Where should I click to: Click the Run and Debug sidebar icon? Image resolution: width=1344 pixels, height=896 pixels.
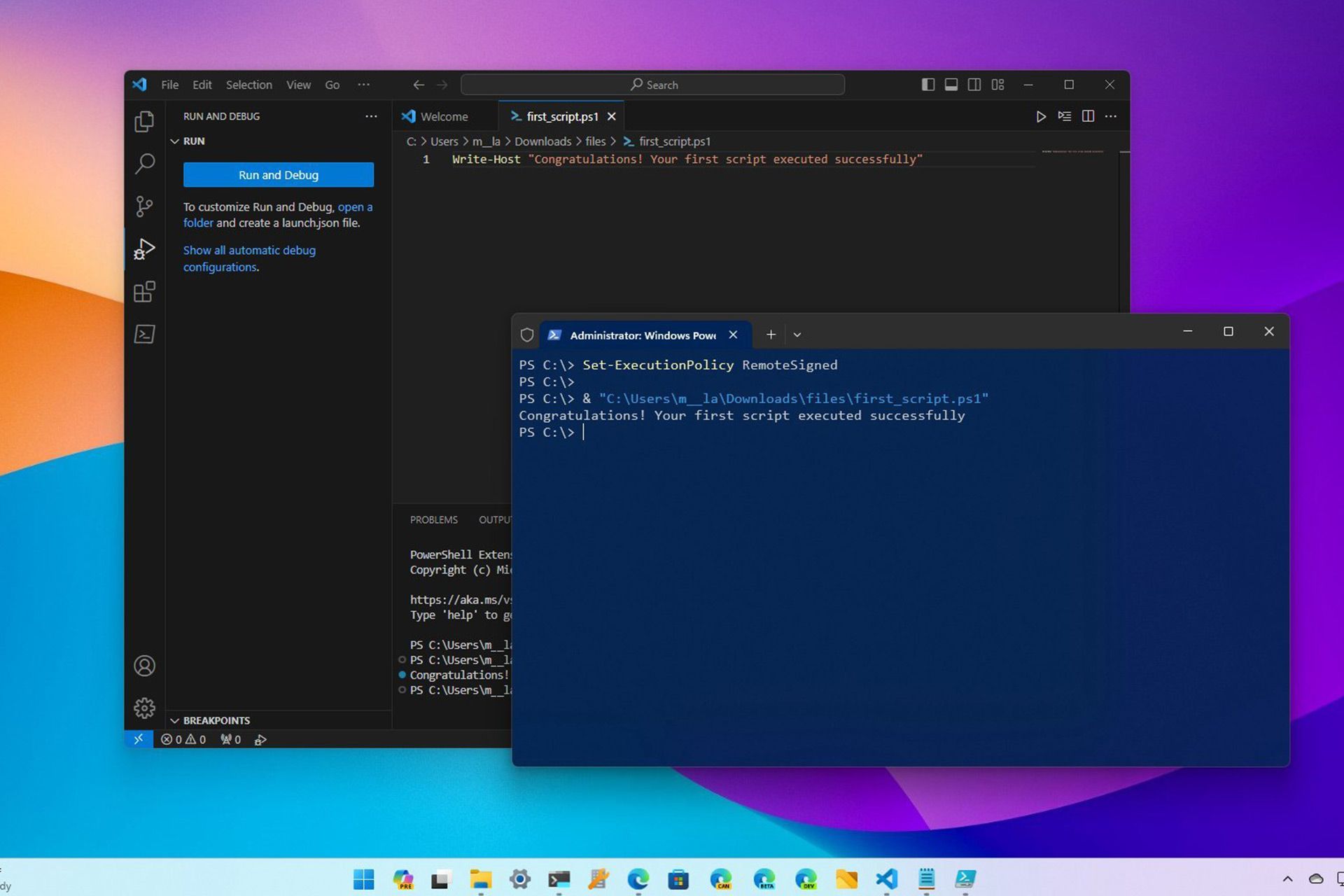point(143,249)
